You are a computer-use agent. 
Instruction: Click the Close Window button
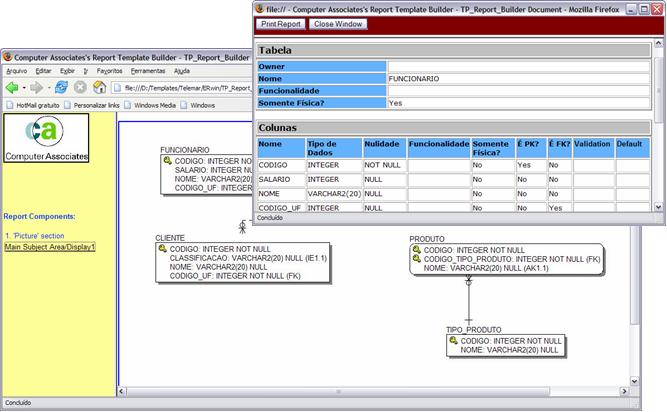click(337, 23)
